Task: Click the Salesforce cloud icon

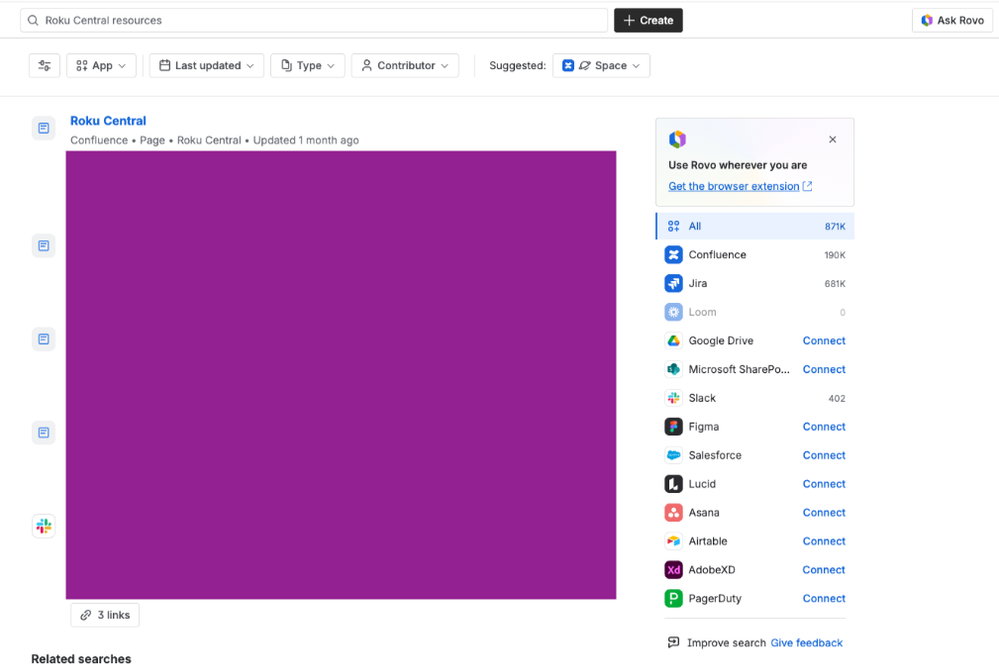Action: [x=673, y=455]
